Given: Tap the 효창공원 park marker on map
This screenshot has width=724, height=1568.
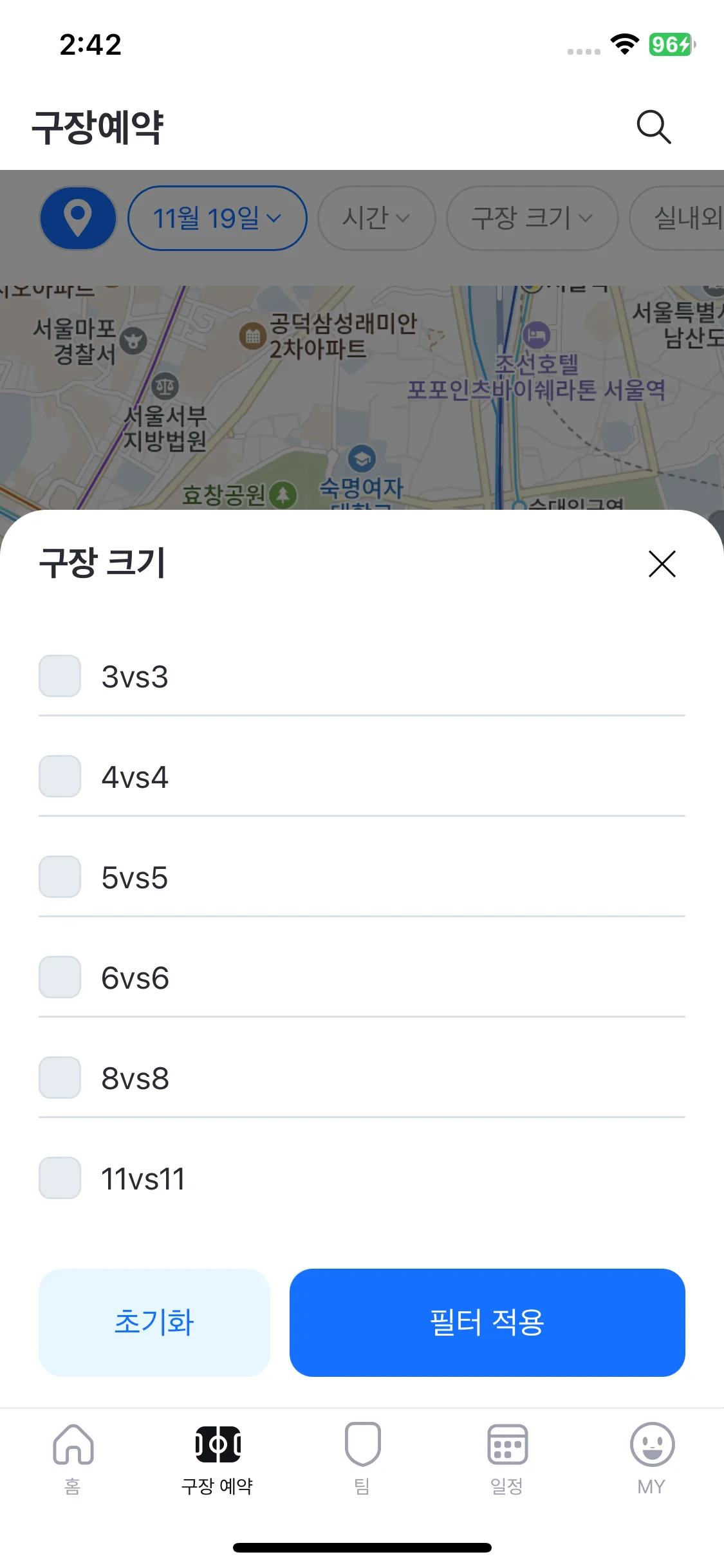Looking at the screenshot, I should [283, 495].
